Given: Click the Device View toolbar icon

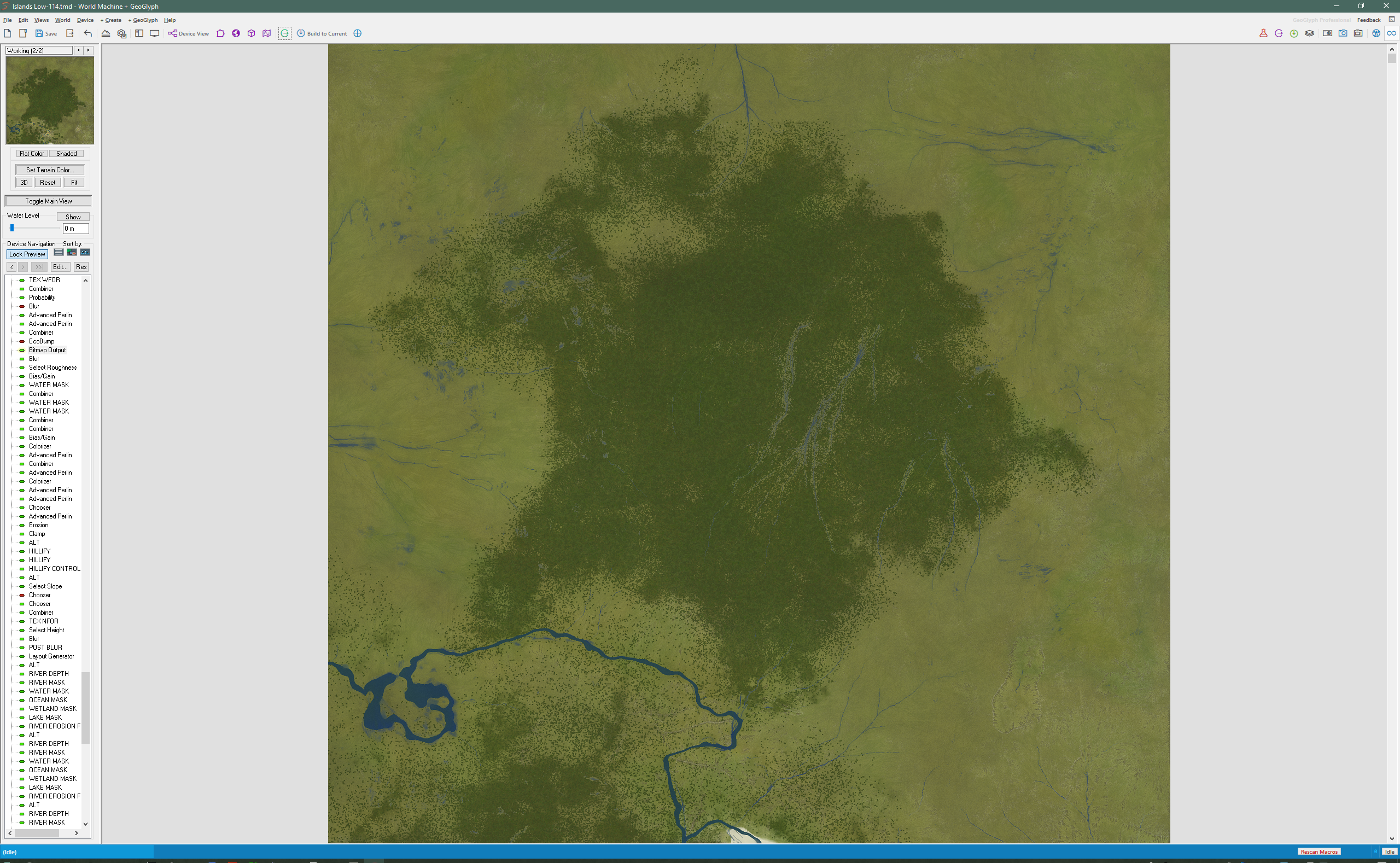Looking at the screenshot, I should (x=172, y=33).
